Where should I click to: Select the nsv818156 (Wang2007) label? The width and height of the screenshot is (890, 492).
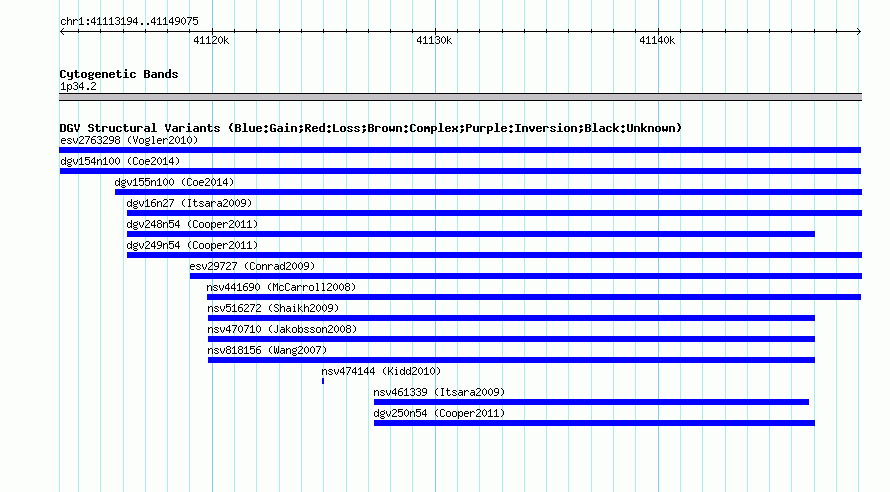(267, 350)
